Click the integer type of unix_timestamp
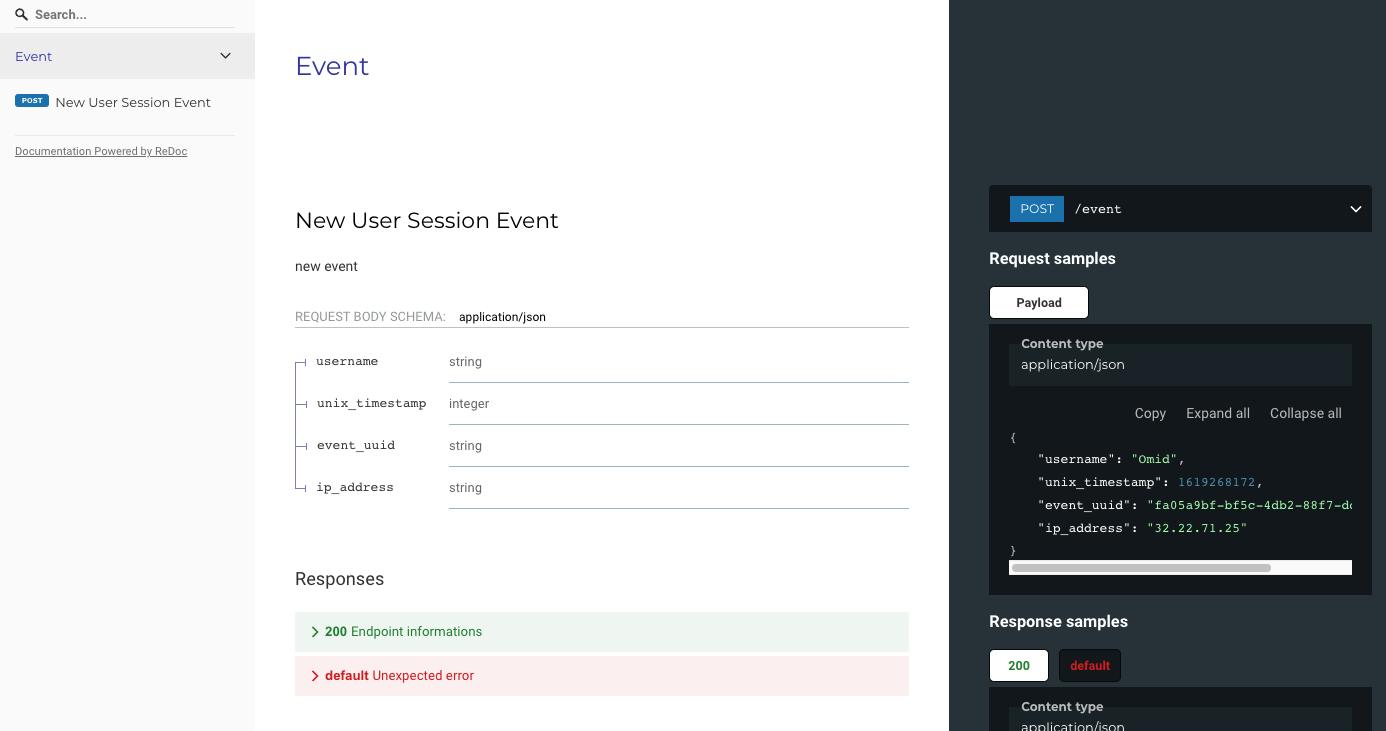Screen dimensions: 1386x731 pos(469,404)
